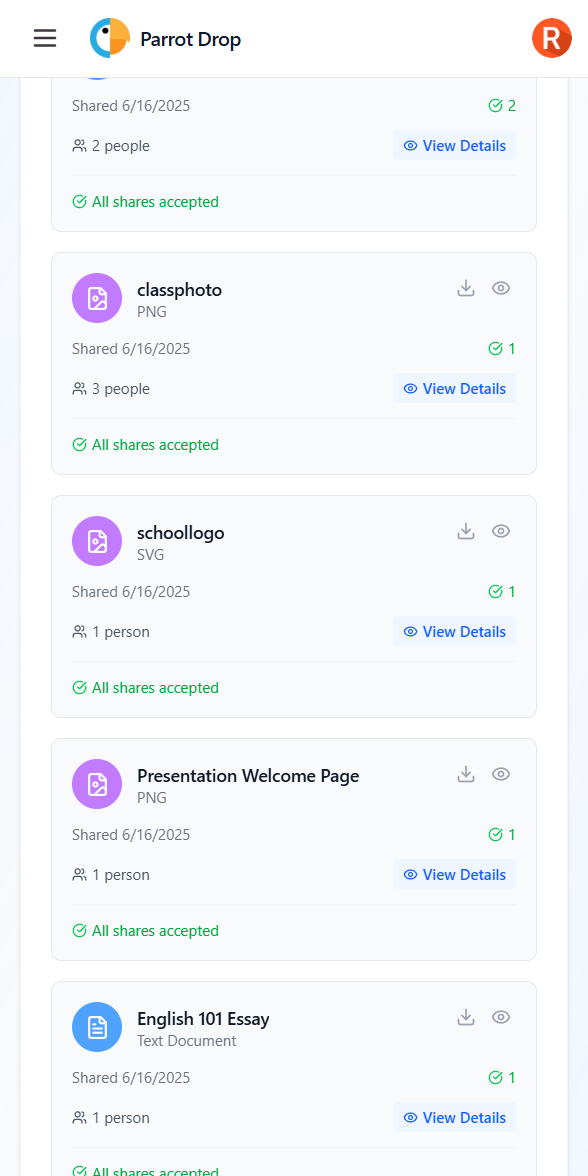This screenshot has width=588, height=1176.
Task: Click the 3 people recipients label
Action: [110, 388]
